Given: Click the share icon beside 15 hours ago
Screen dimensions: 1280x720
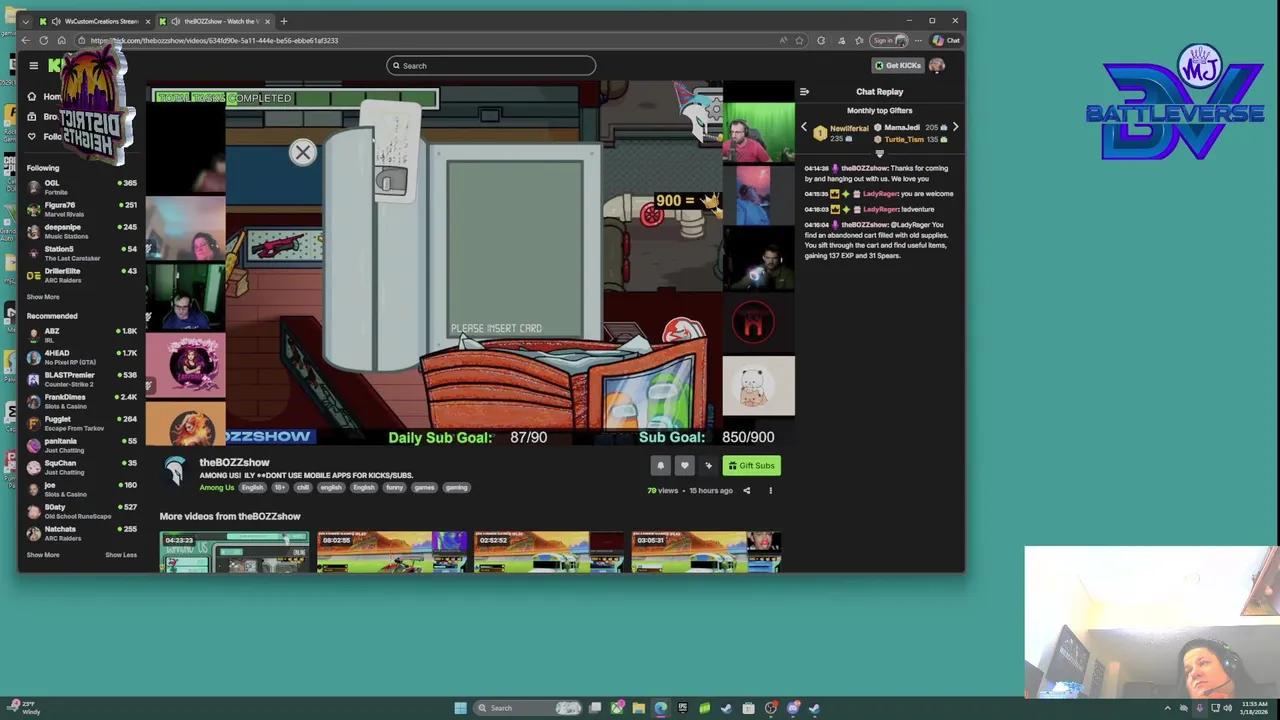Looking at the screenshot, I should coord(746,491).
